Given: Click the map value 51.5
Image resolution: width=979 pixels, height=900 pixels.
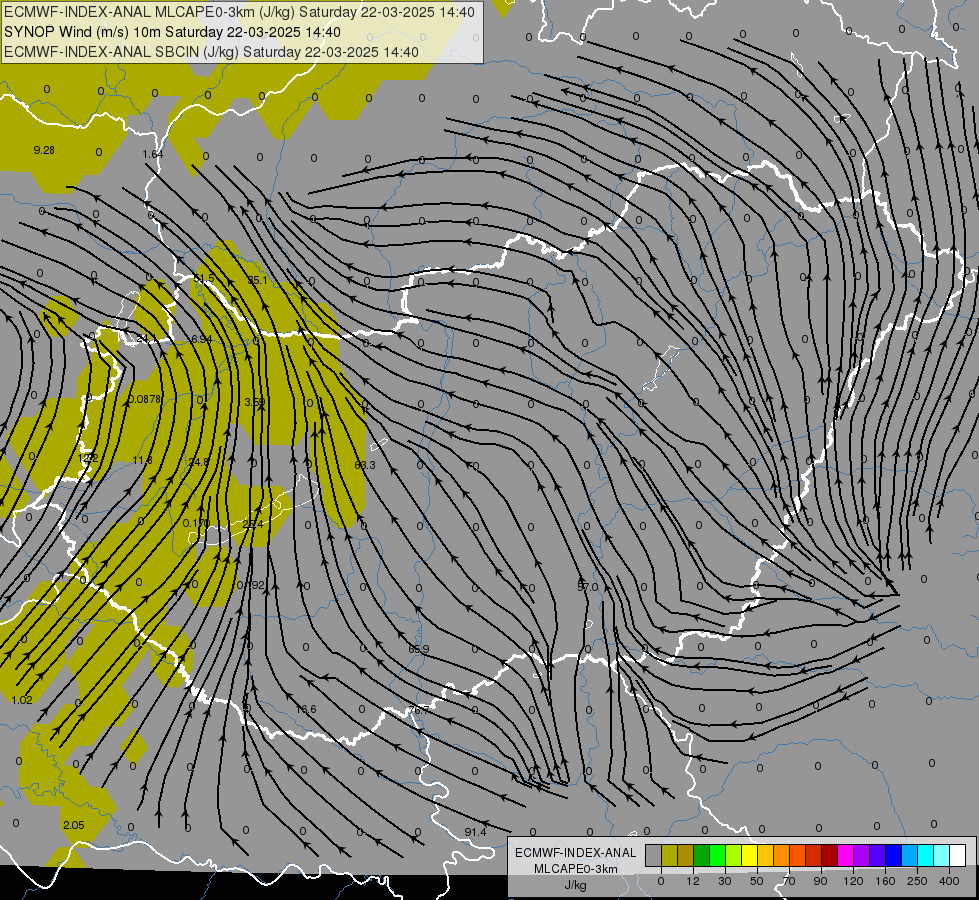Looking at the screenshot, I should 204,278.
